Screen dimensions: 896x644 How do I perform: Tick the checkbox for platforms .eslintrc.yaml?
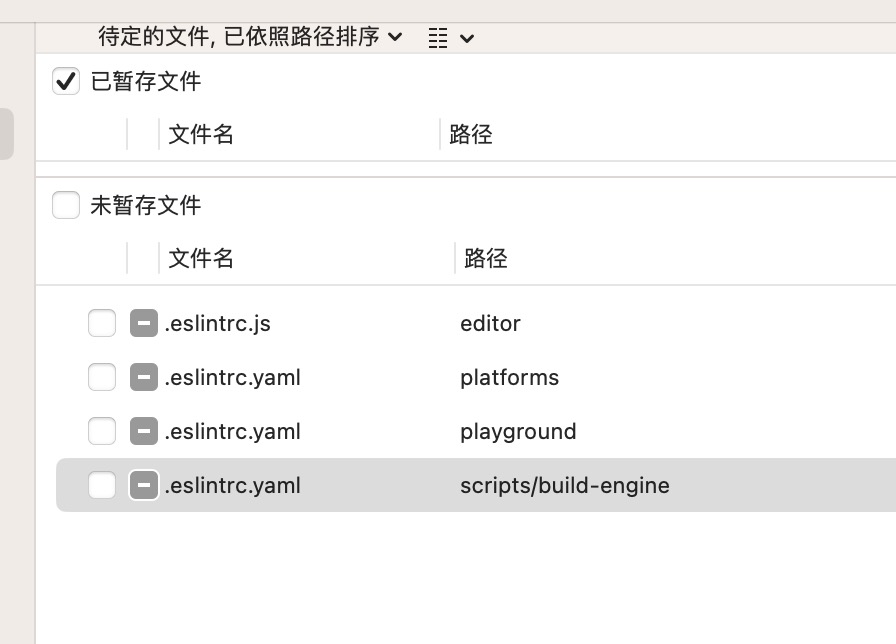click(x=102, y=377)
